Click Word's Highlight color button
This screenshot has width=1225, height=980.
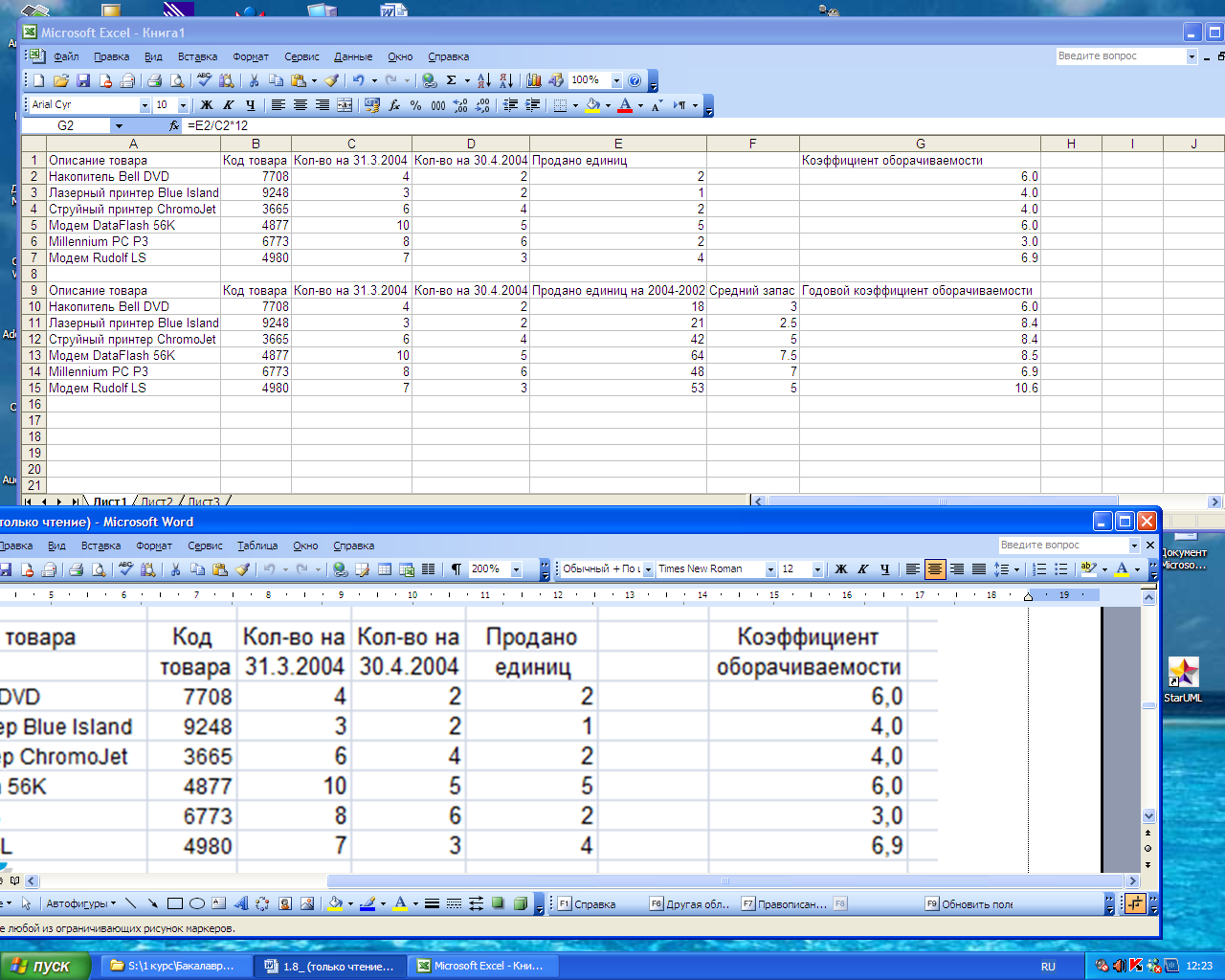(1089, 569)
